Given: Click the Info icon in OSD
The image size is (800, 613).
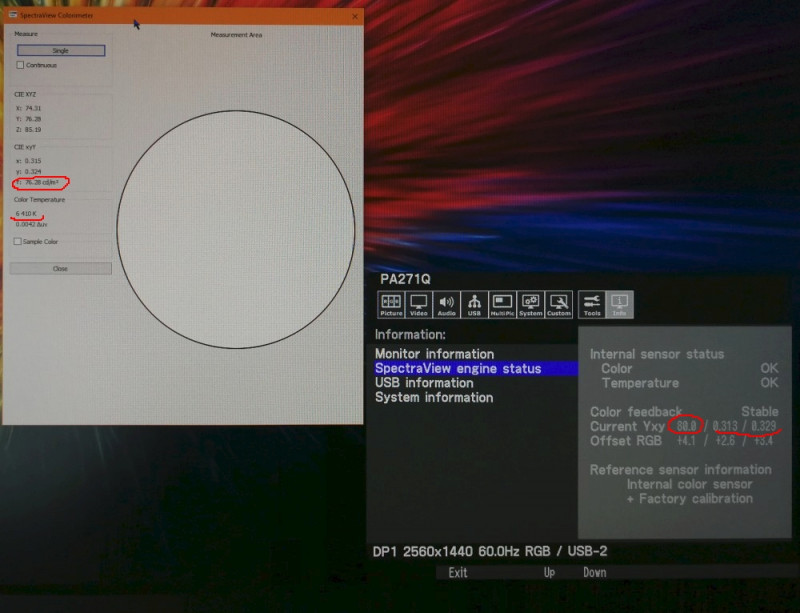Looking at the screenshot, I should pyautogui.click(x=620, y=304).
